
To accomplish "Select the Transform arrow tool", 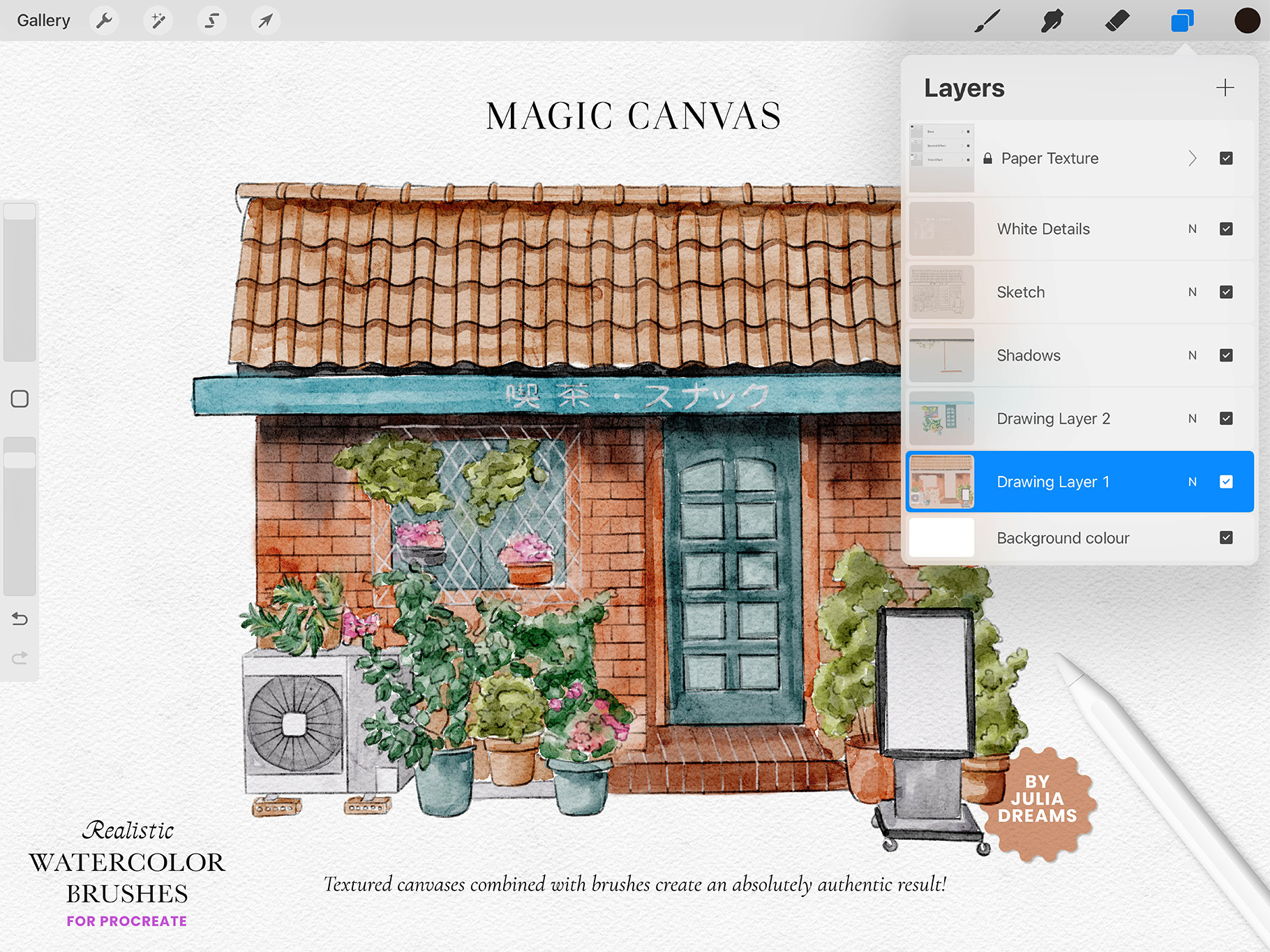I will [x=265, y=20].
